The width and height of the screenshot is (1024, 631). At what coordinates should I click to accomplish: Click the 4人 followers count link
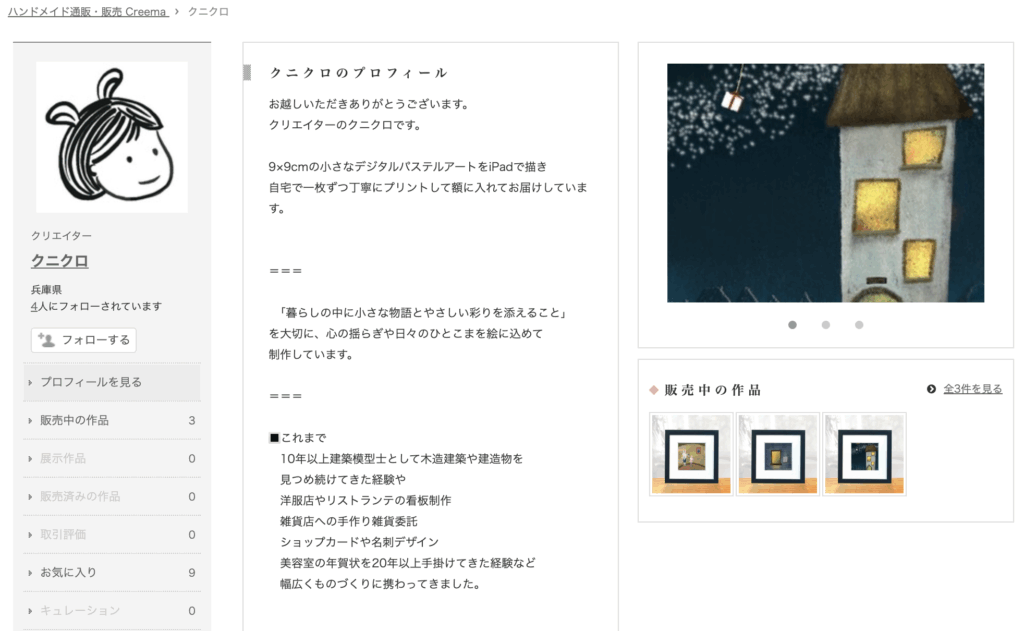coord(39,307)
